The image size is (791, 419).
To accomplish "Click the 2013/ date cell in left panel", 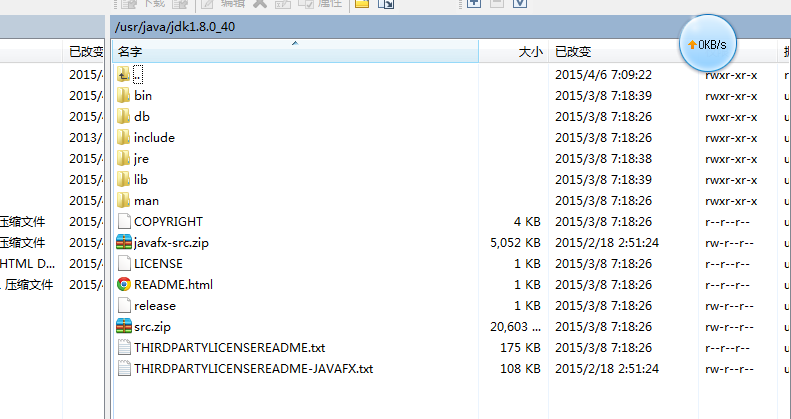I will coord(86,138).
